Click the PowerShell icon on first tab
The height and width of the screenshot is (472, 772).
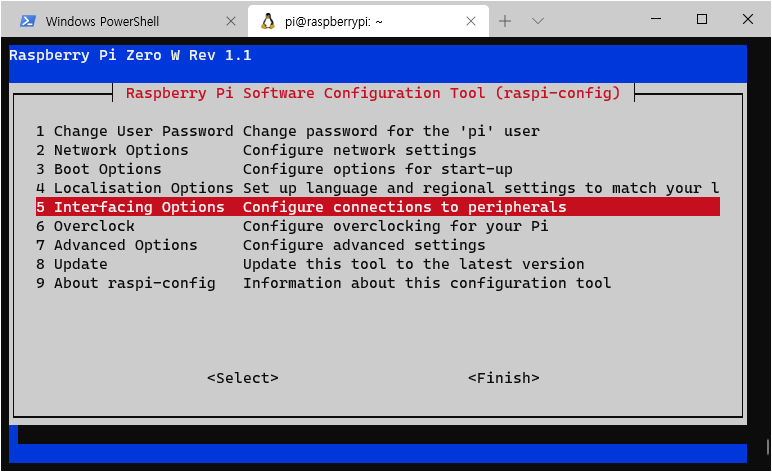coord(28,21)
